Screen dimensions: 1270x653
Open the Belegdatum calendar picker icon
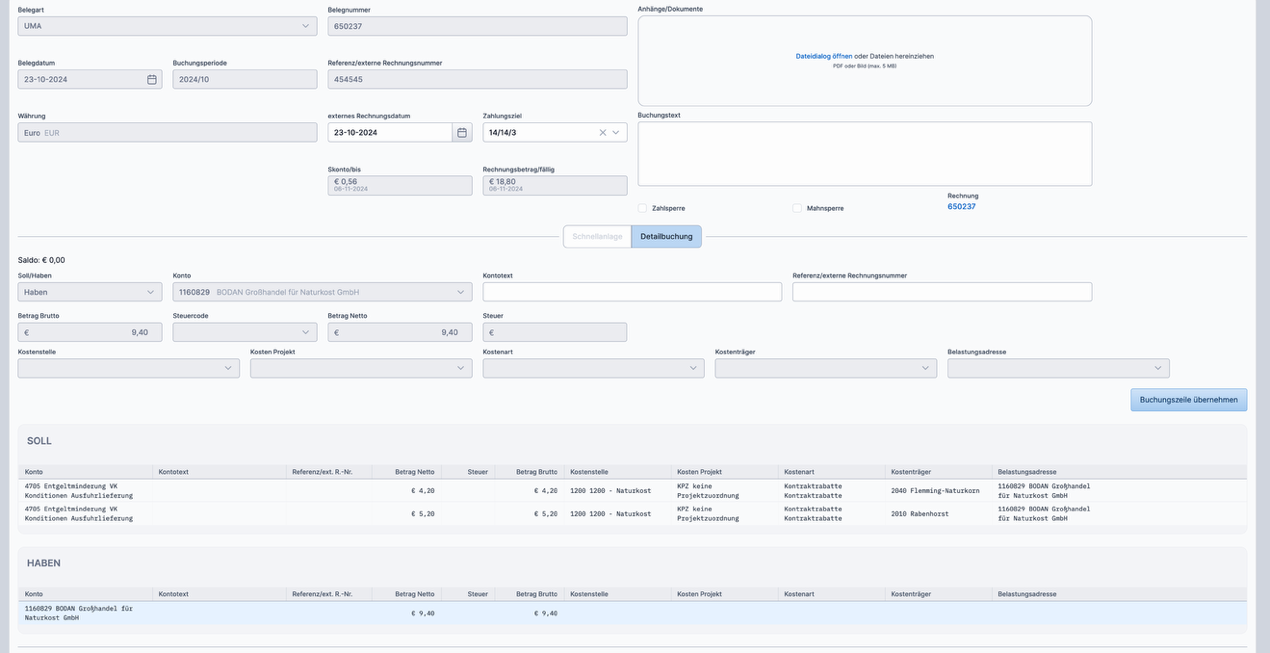coord(152,79)
